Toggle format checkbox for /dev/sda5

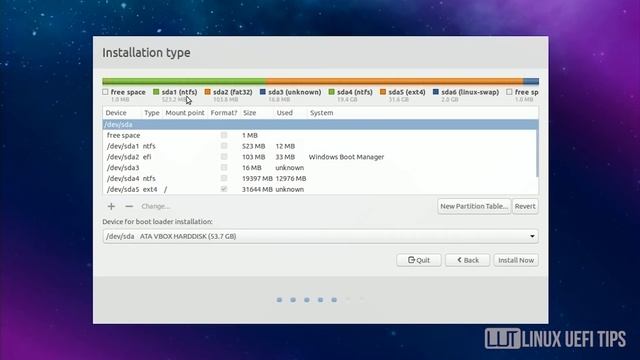point(224,189)
